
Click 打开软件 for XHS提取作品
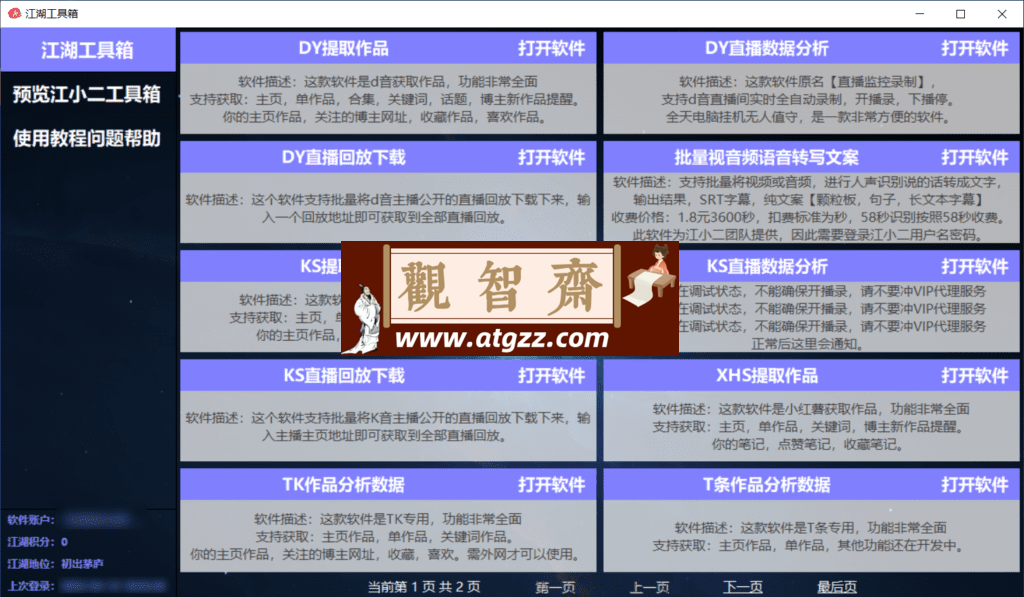pyautogui.click(x=974, y=376)
